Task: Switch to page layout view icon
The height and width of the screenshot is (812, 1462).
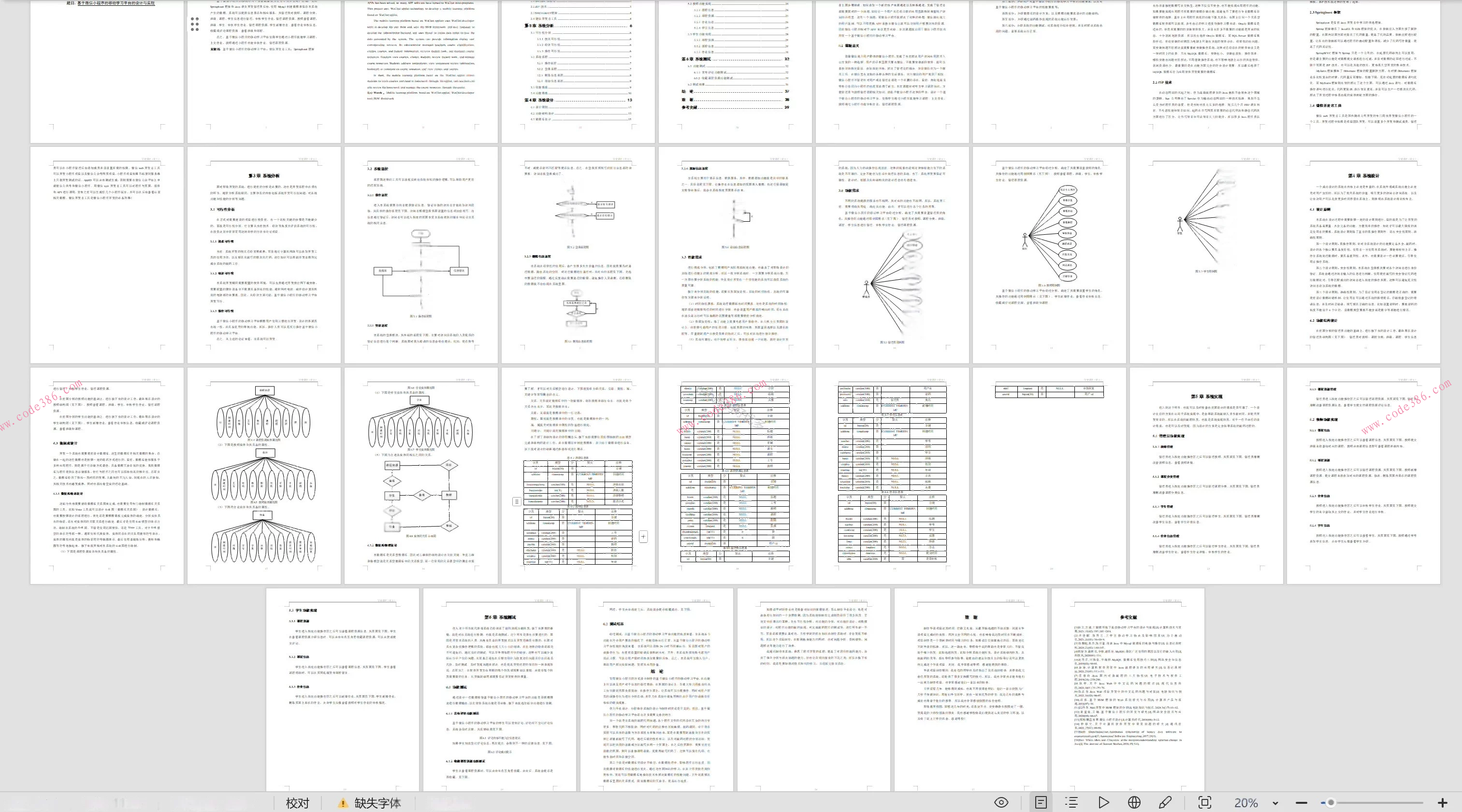Action: pos(1041,802)
